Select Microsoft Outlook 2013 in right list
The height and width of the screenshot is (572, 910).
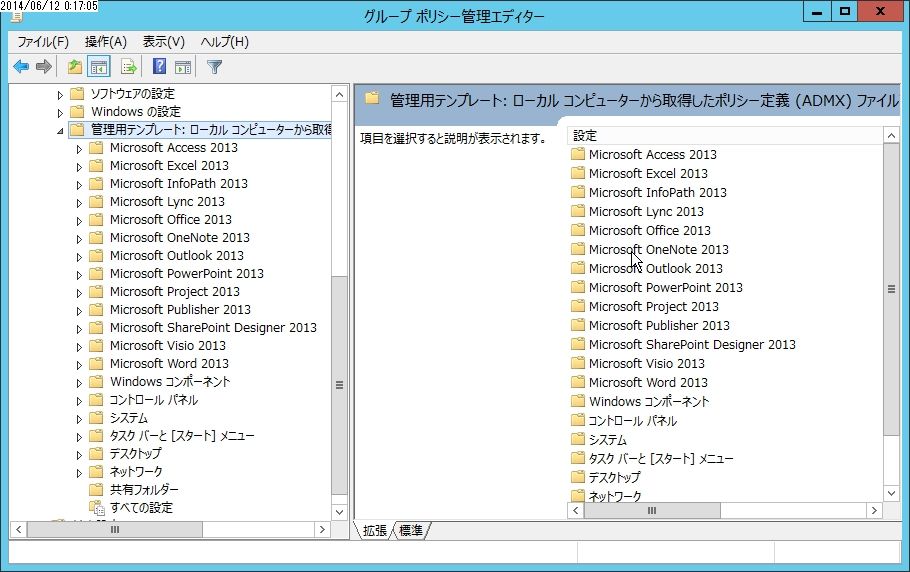click(x=655, y=269)
